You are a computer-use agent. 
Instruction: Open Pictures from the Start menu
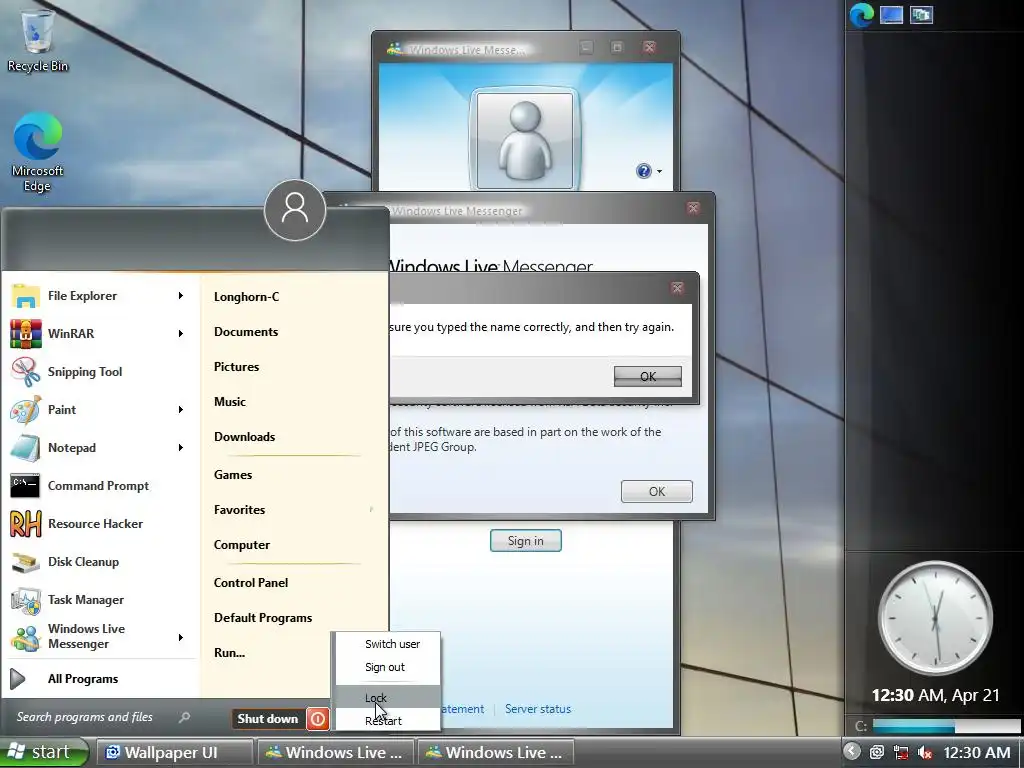pyautogui.click(x=236, y=367)
